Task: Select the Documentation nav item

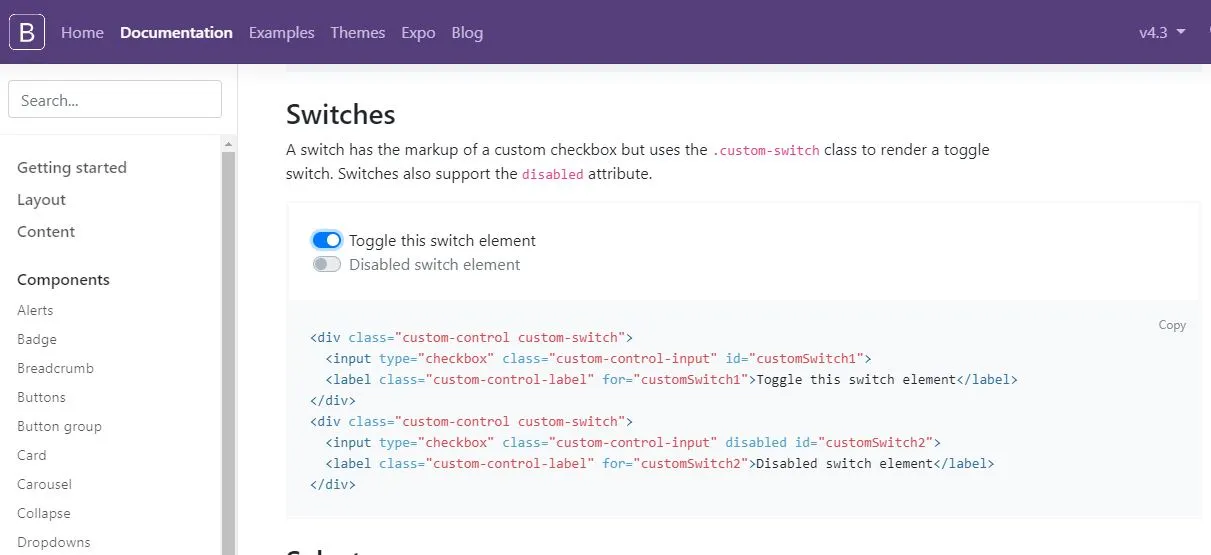Action: [176, 33]
